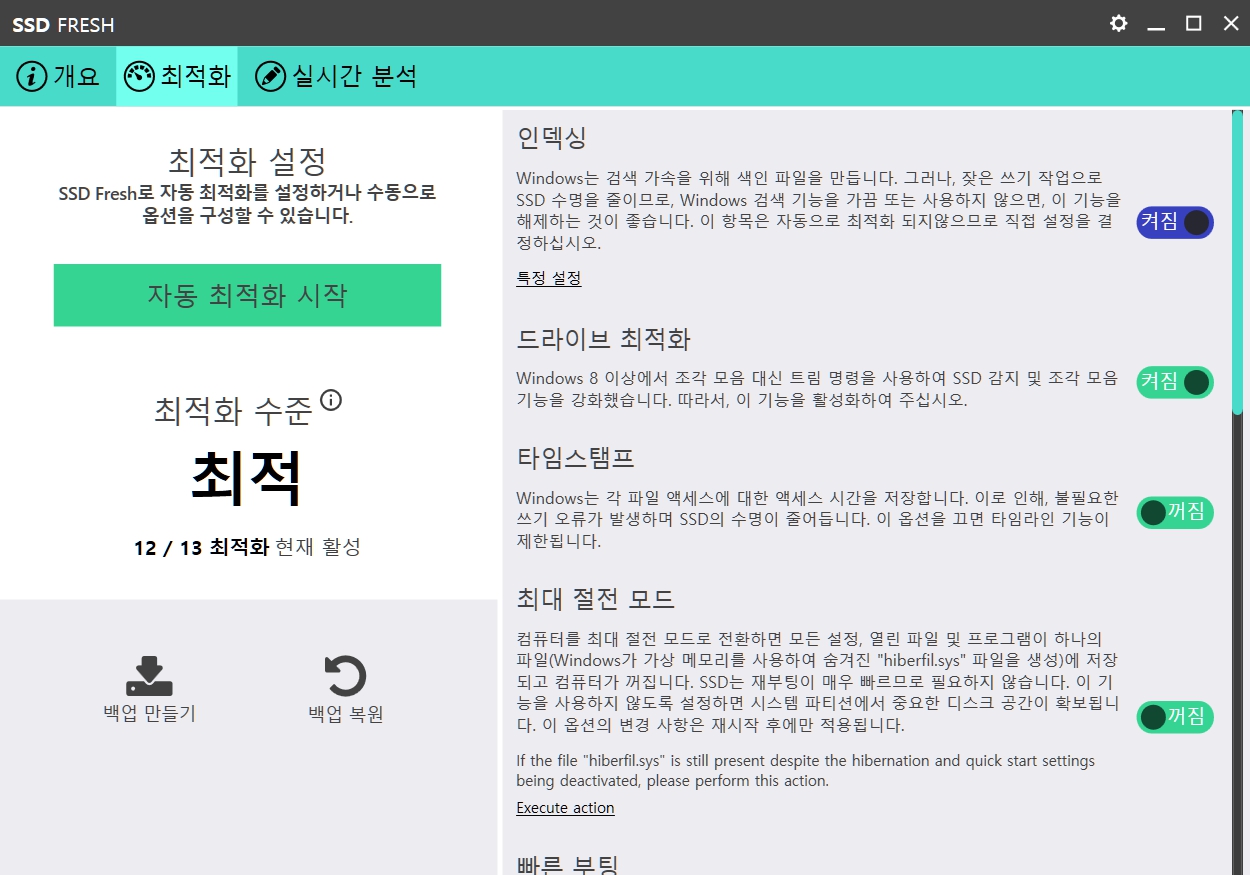Click the info icon beside 최적화 수준

pos(331,401)
